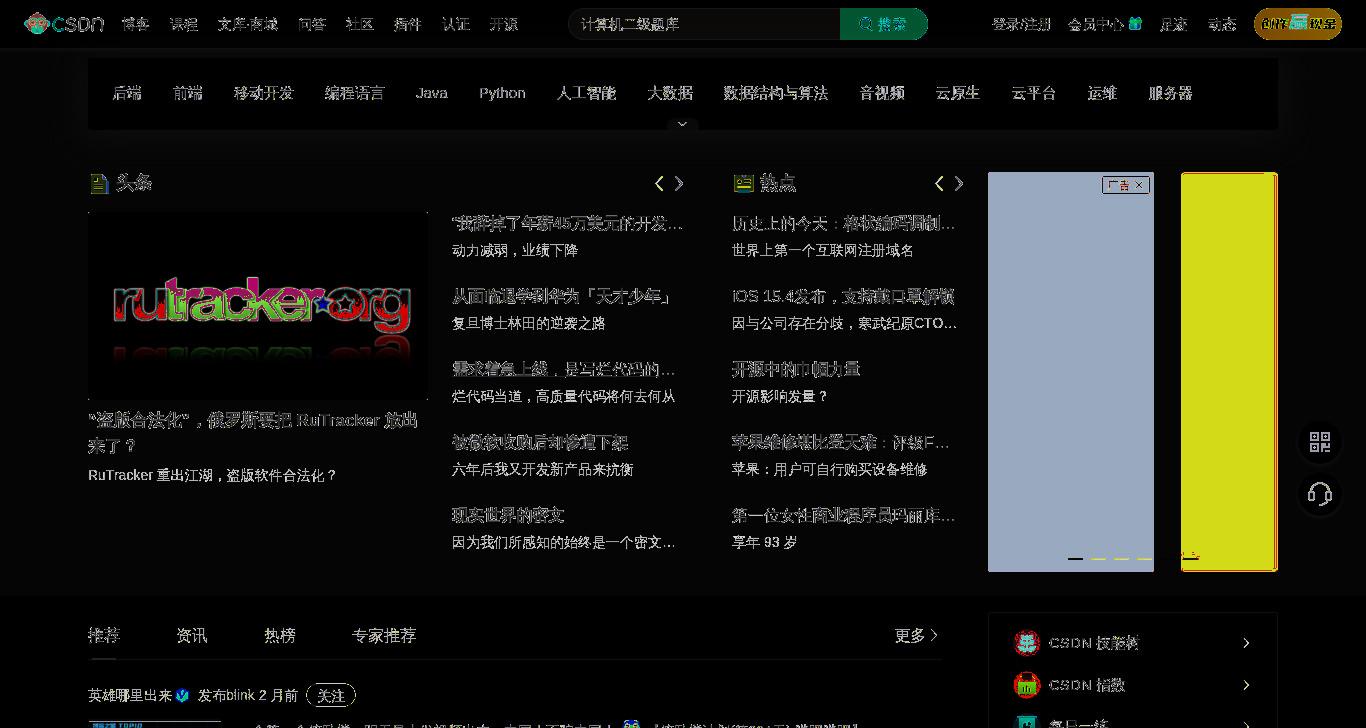Select the Java category
Screen dimensions: 1366x728
432,93
